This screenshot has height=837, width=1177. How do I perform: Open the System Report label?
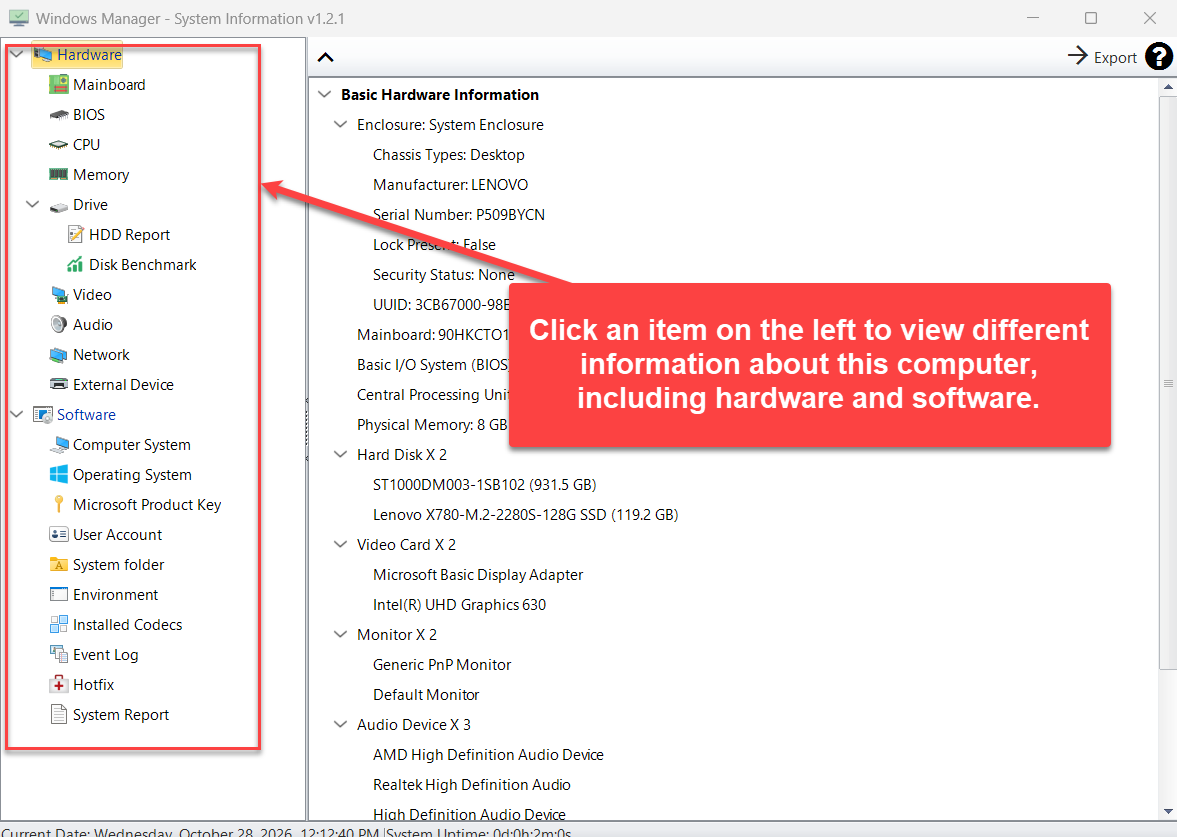(121, 715)
